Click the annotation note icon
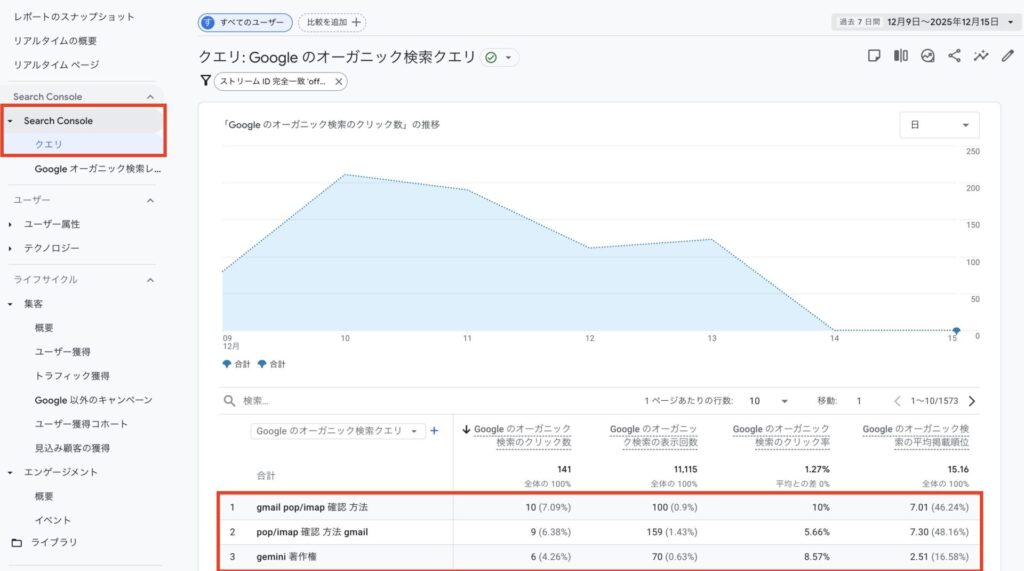1024x571 pixels. pyautogui.click(x=874, y=56)
